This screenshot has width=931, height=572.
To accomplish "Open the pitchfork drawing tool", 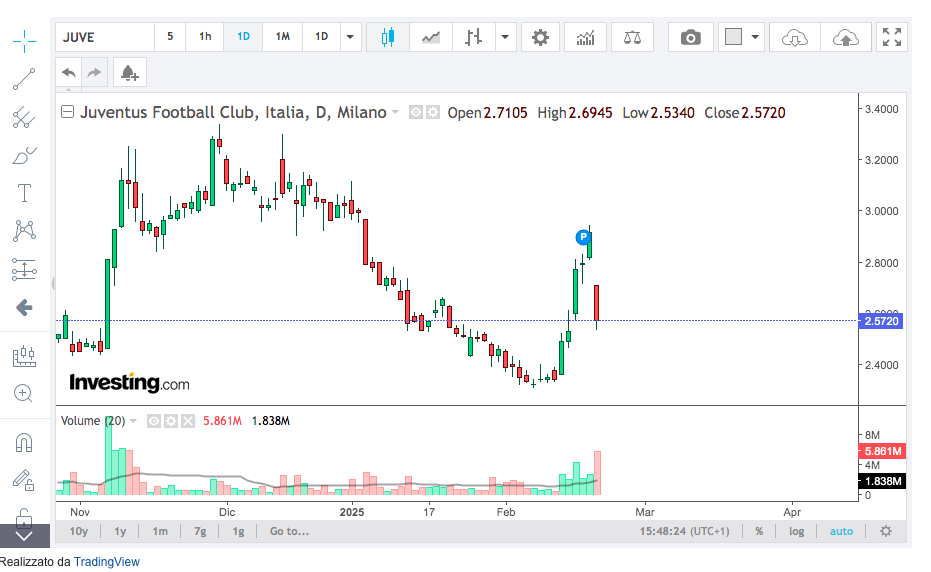I will coord(24,117).
